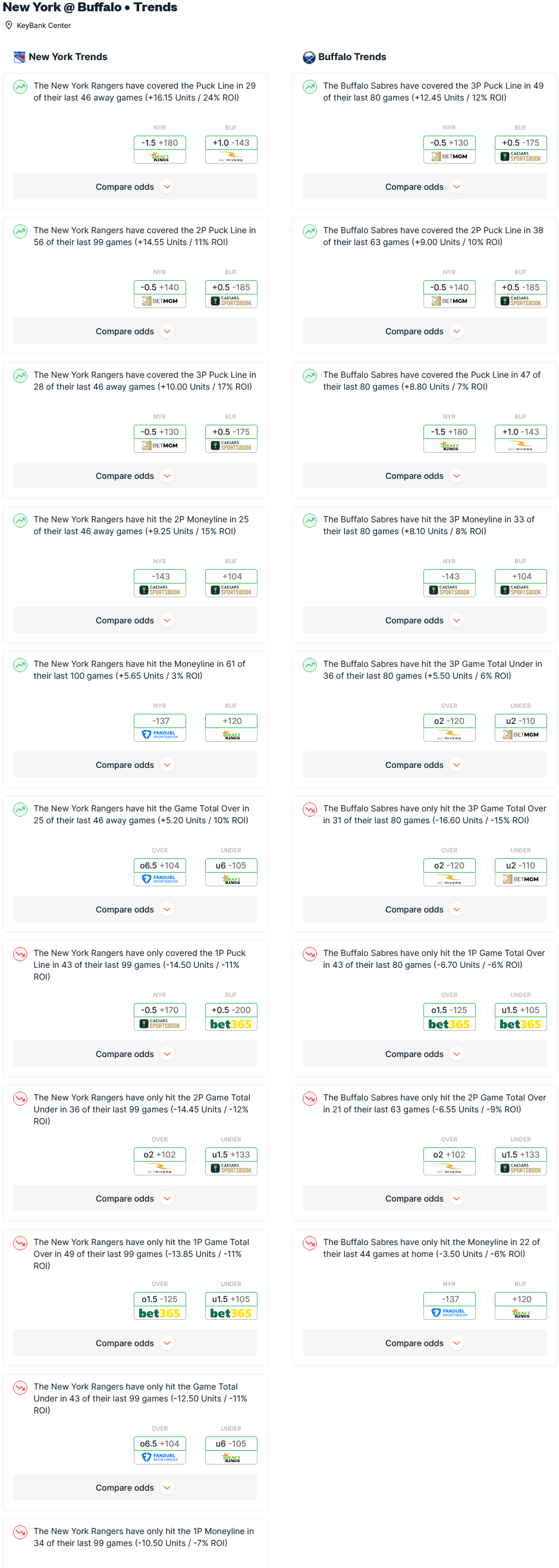
Task: Open Compare odds chevron for Sabres home Moneyline trend
Action: pos(457,1343)
